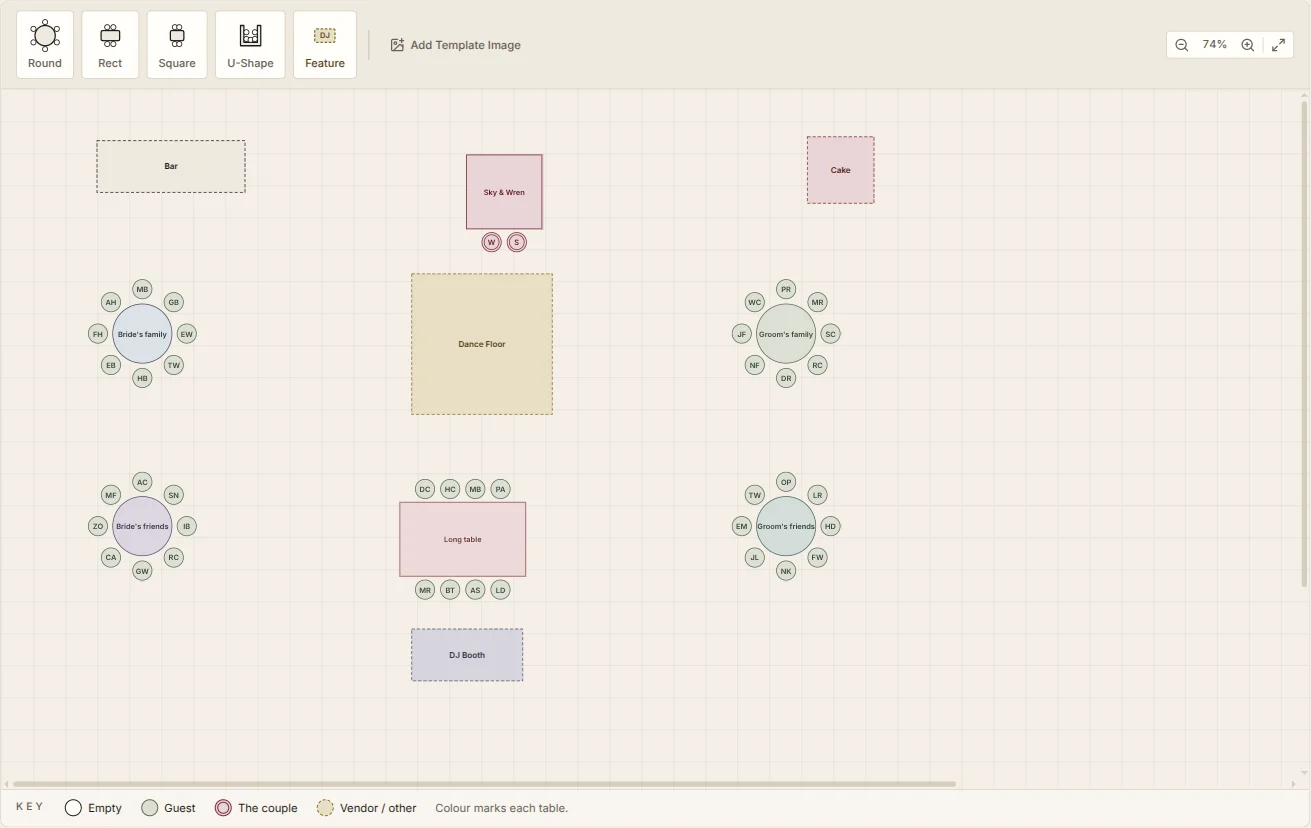Click seat GB at Bride's family
This screenshot has width=1311, height=828.
pyautogui.click(x=174, y=302)
